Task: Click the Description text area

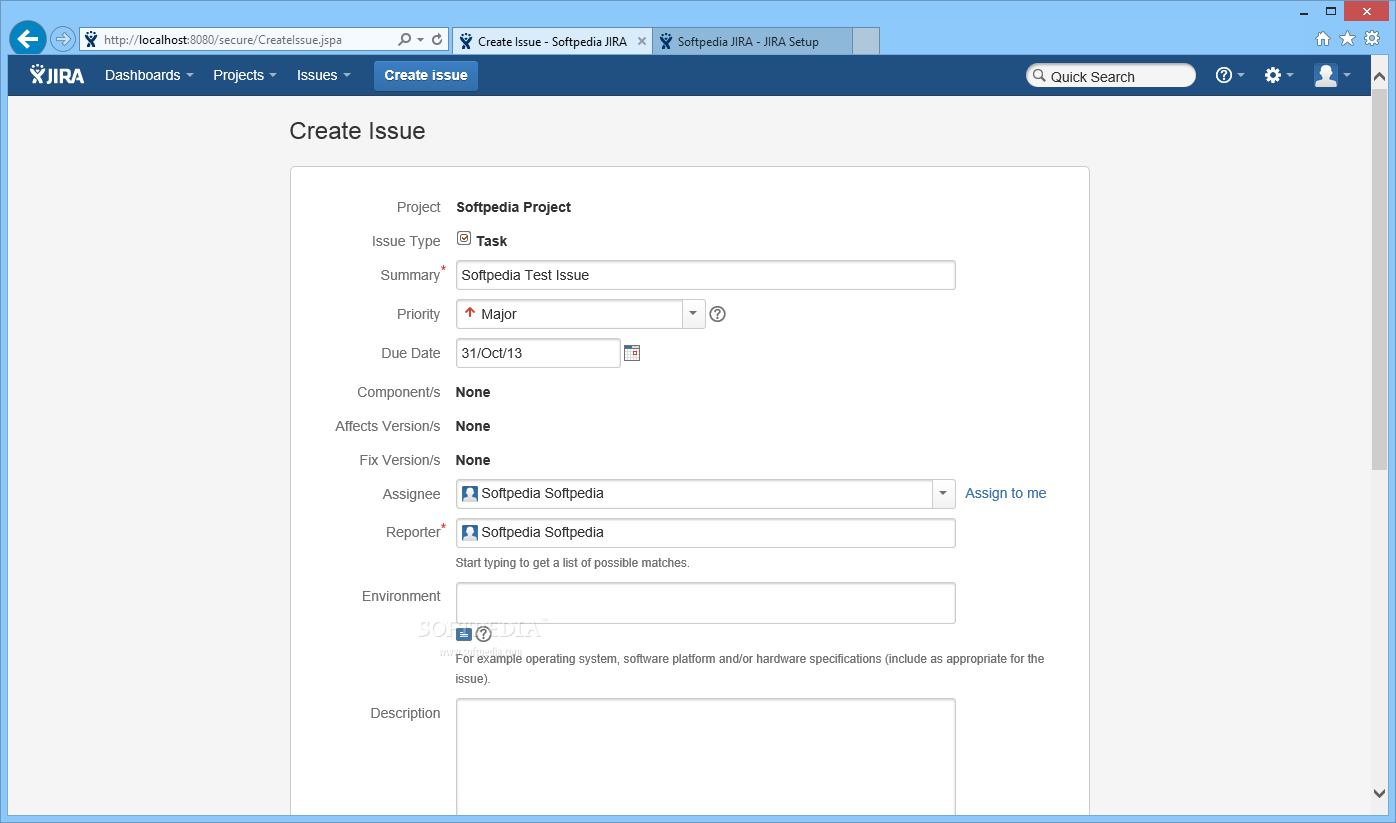Action: pos(706,758)
